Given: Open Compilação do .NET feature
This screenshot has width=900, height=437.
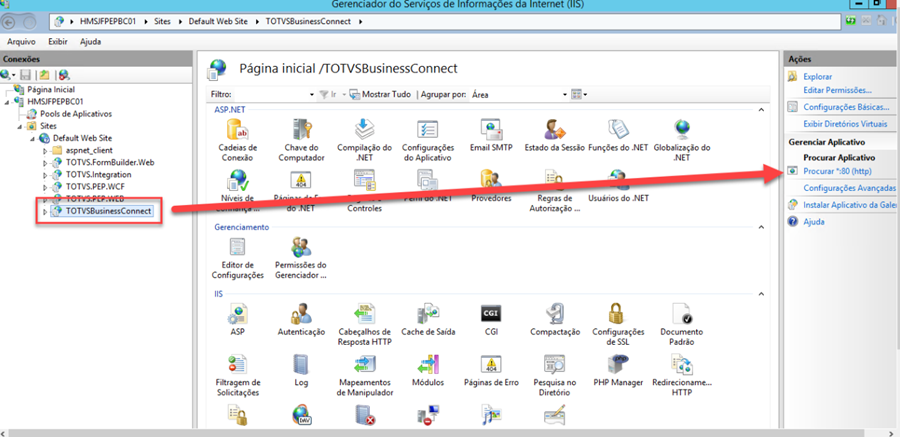Looking at the screenshot, I should tap(364, 140).
